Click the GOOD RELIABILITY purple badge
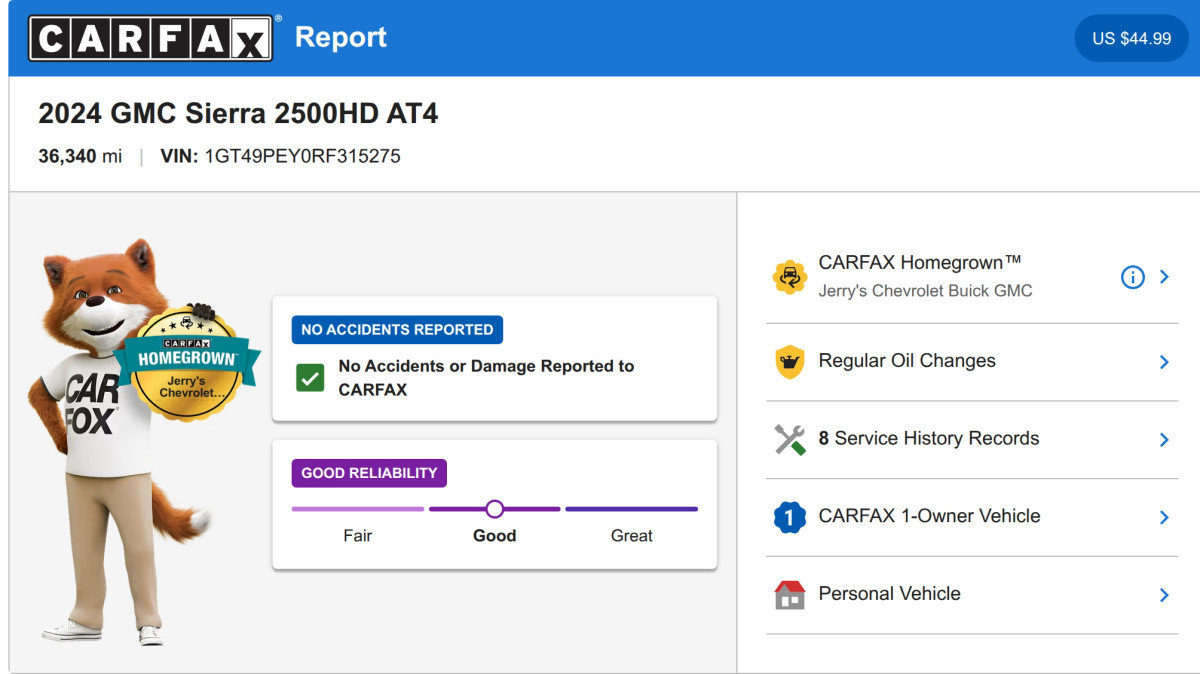Screen dimensions: 1200x674 [369, 473]
